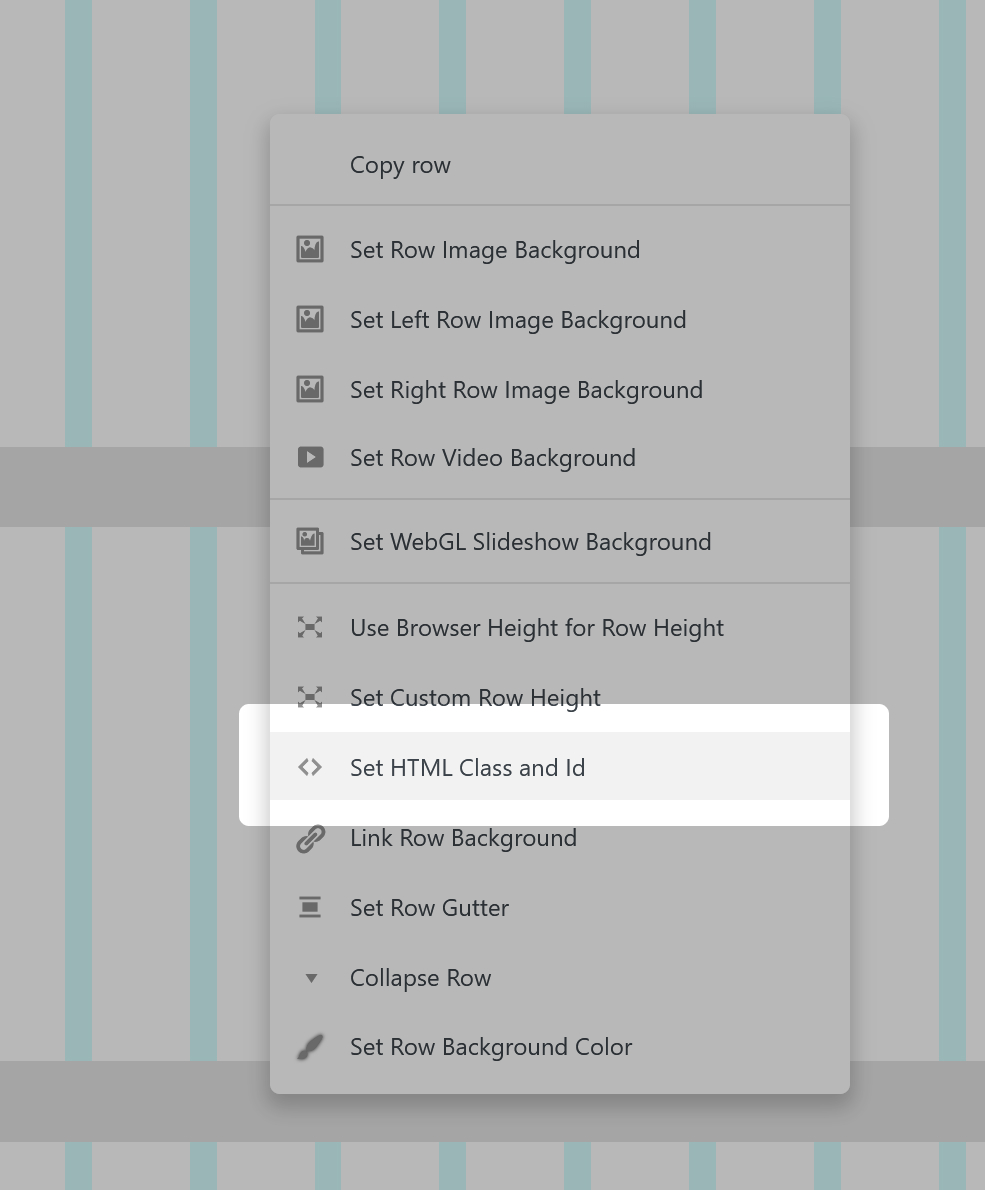Viewport: 985px width, 1190px height.
Task: Click the image icon beside Set Row Image Background
Action: [310, 250]
